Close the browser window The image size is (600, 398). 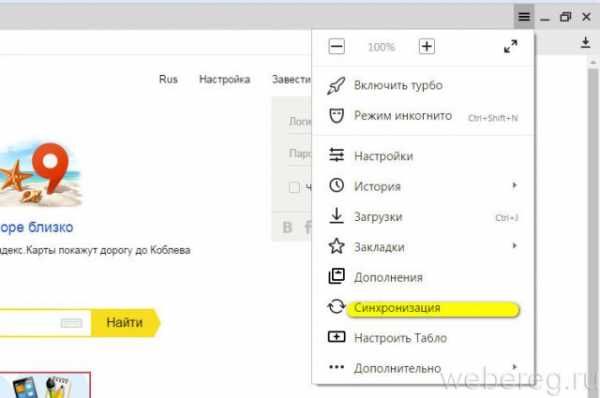586,17
